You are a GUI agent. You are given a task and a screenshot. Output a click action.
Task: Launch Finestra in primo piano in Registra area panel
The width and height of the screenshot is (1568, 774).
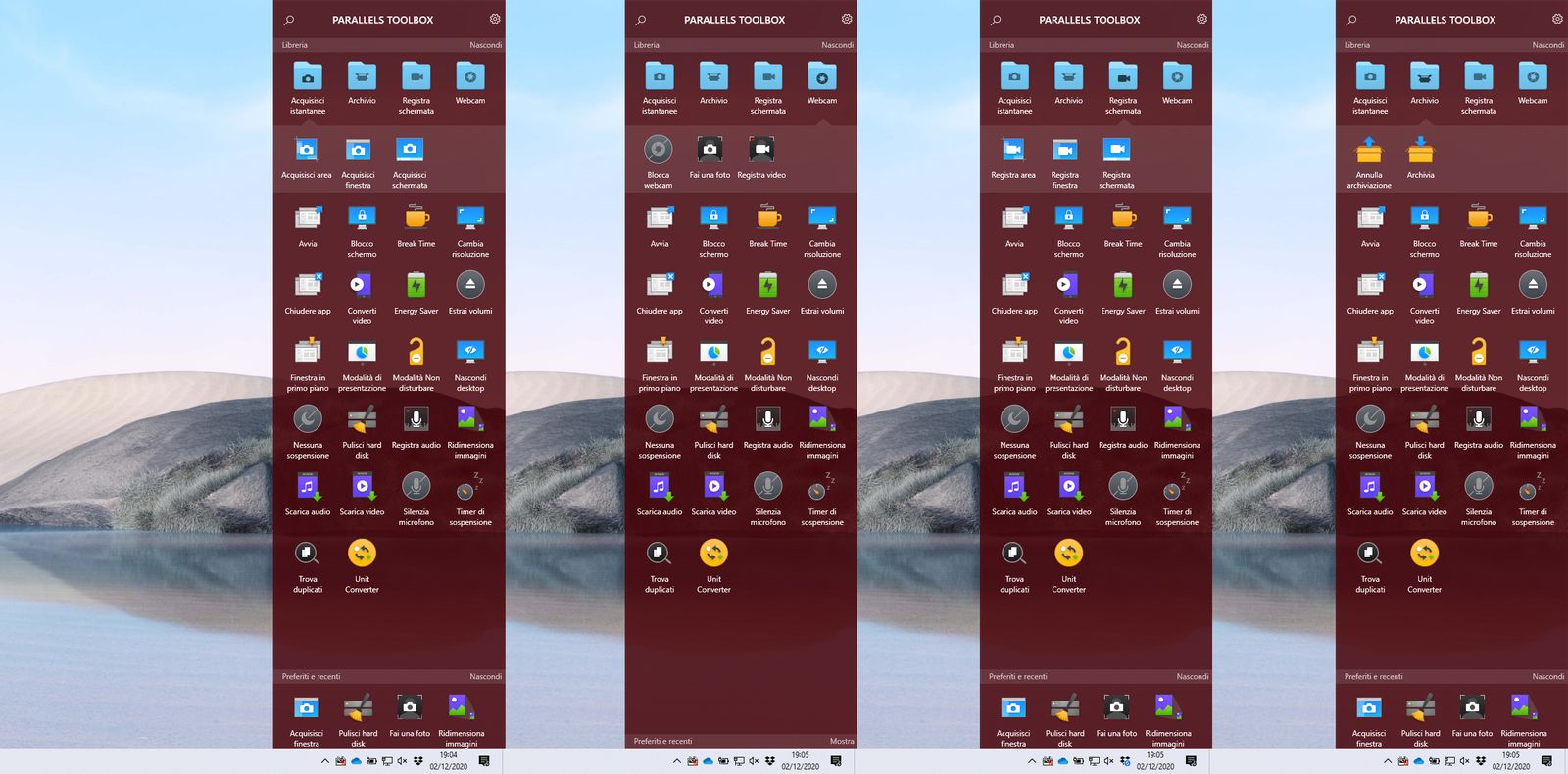click(1014, 365)
